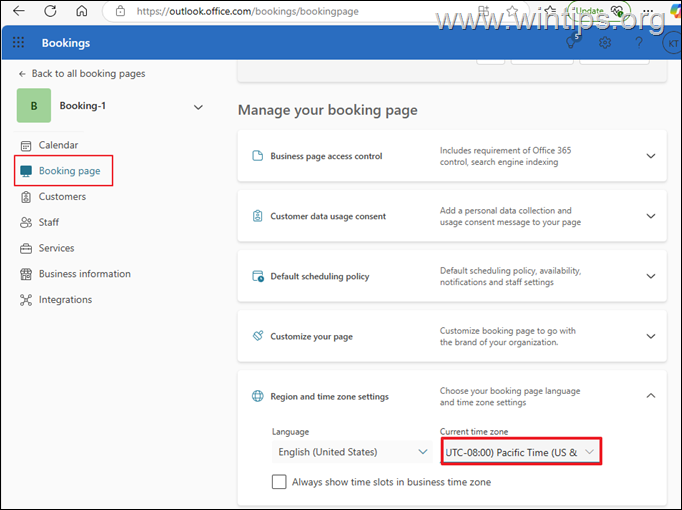Click the address bar URL field
The width and height of the screenshot is (682, 510).
coord(248,11)
